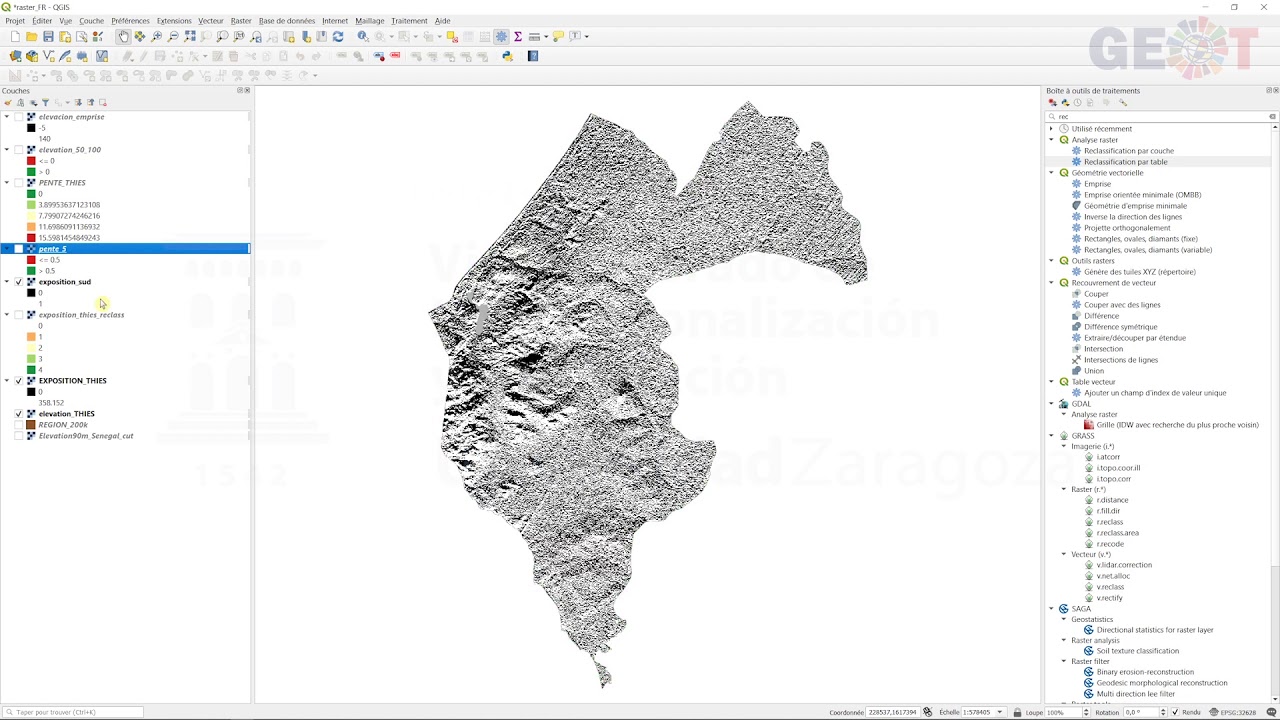Viewport: 1280px width, 720px height.
Task: Open layer styling panel in Couches
Action: 8,102
